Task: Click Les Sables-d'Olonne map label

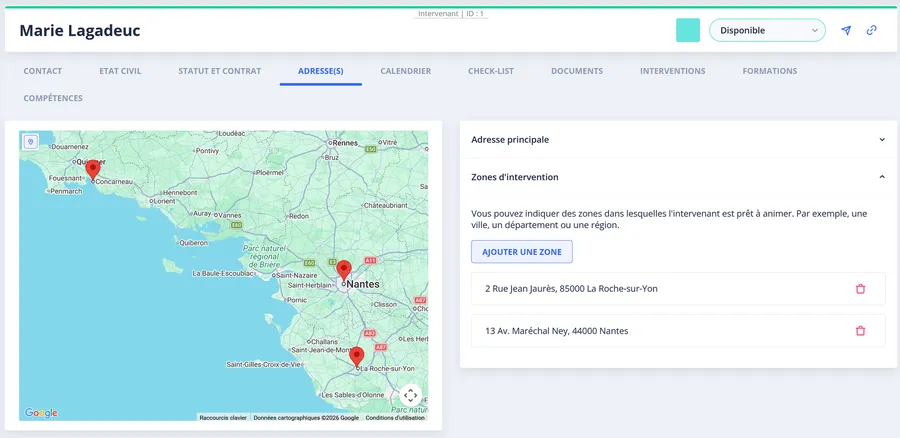Action: (x=353, y=395)
